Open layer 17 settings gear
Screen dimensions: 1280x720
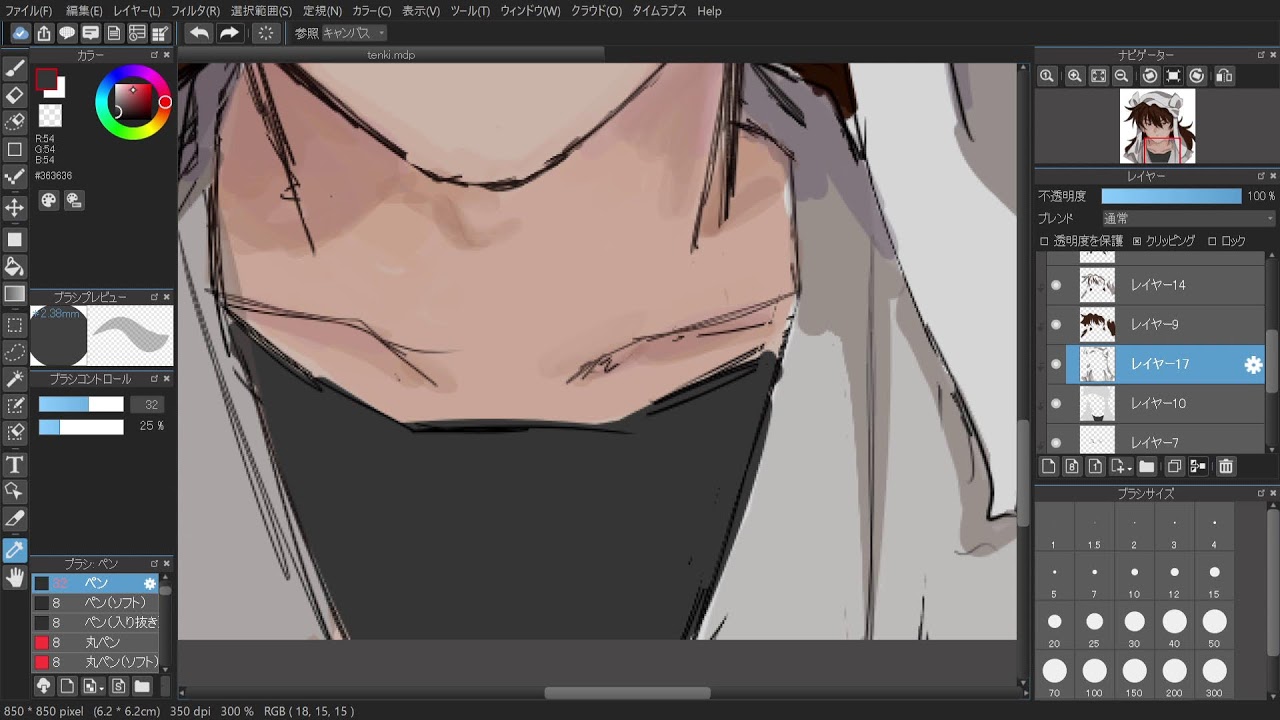click(1252, 365)
